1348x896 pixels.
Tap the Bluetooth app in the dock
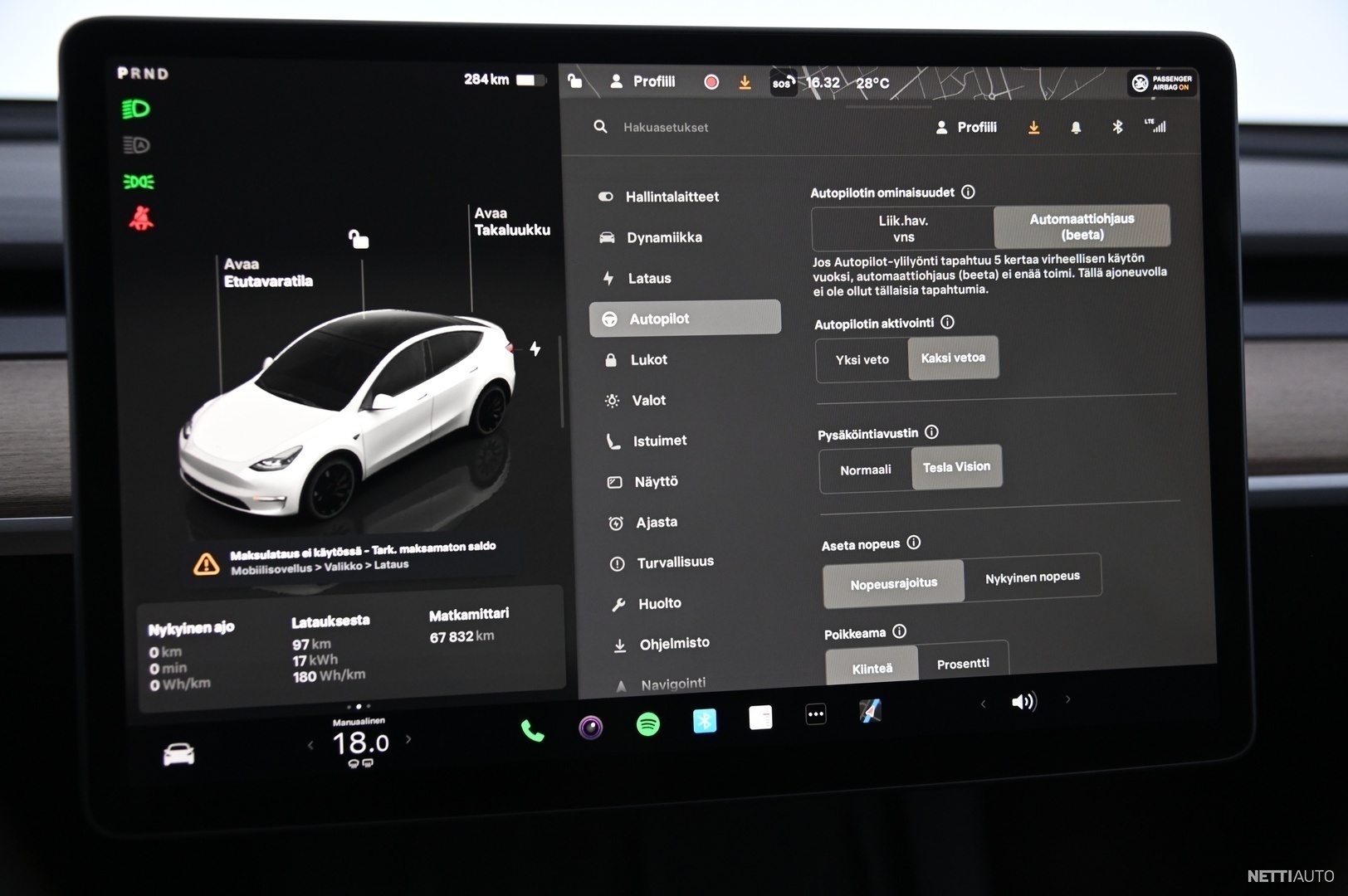pyautogui.click(x=705, y=720)
